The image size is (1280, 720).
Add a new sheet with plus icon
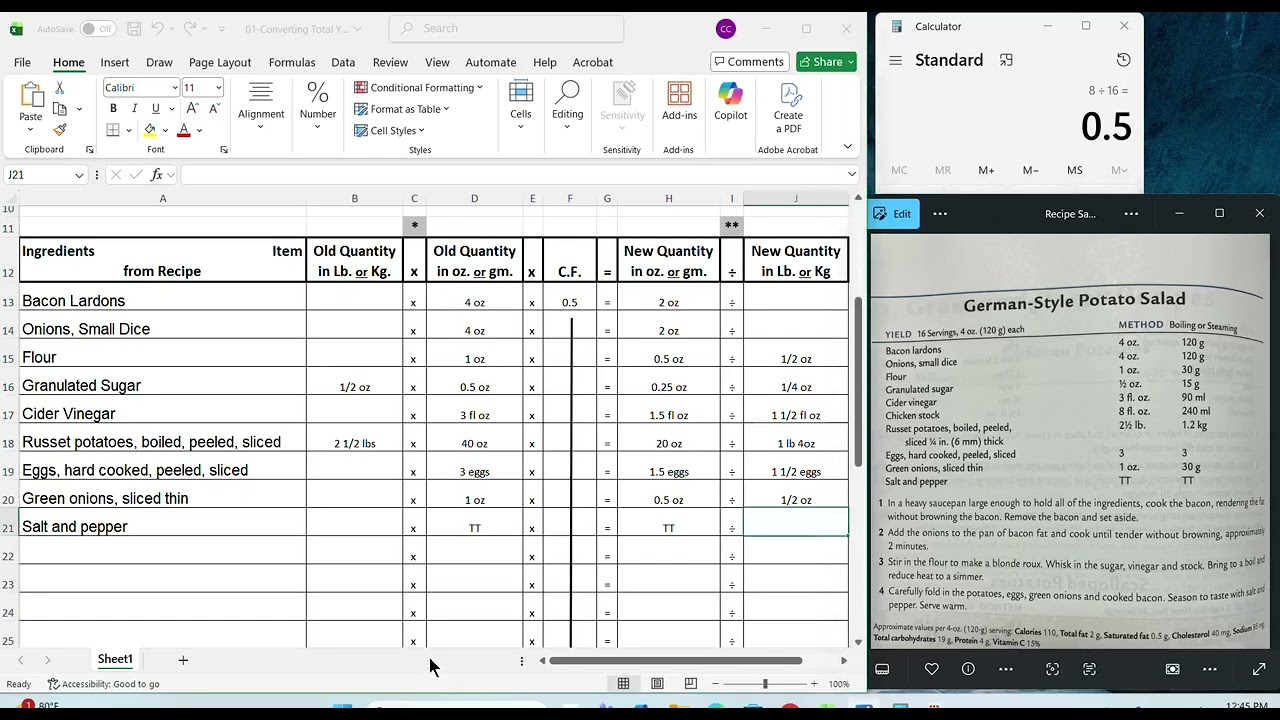click(x=183, y=660)
